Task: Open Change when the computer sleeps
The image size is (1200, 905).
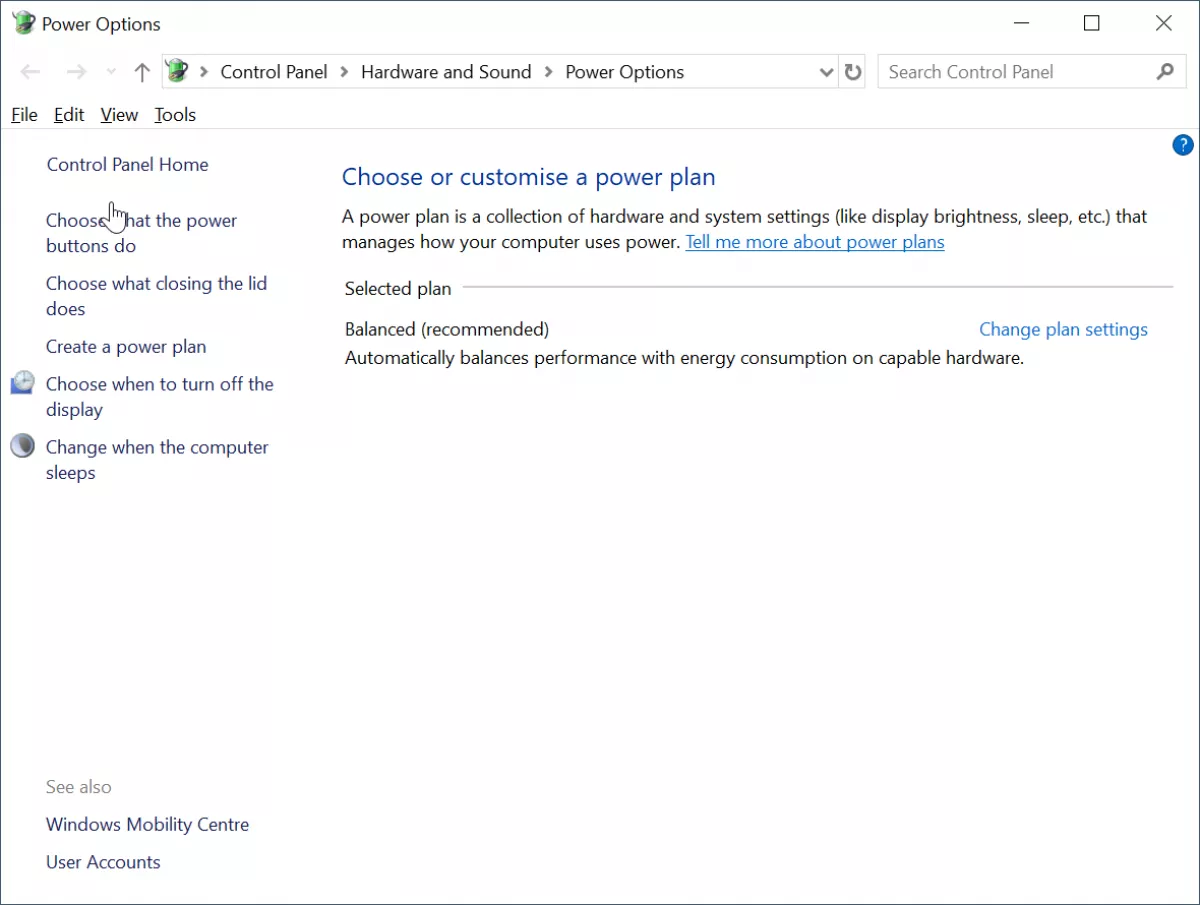Action: [x=157, y=460]
